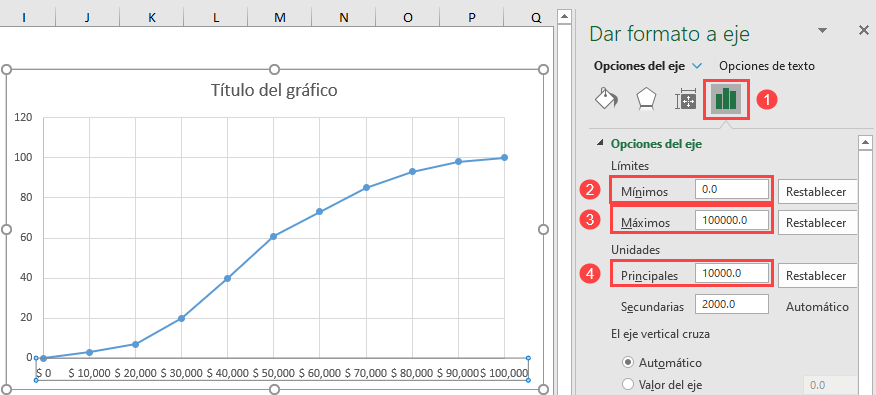Collapse the Opciones del eje section
This screenshot has height=395, width=876.
pyautogui.click(x=600, y=144)
